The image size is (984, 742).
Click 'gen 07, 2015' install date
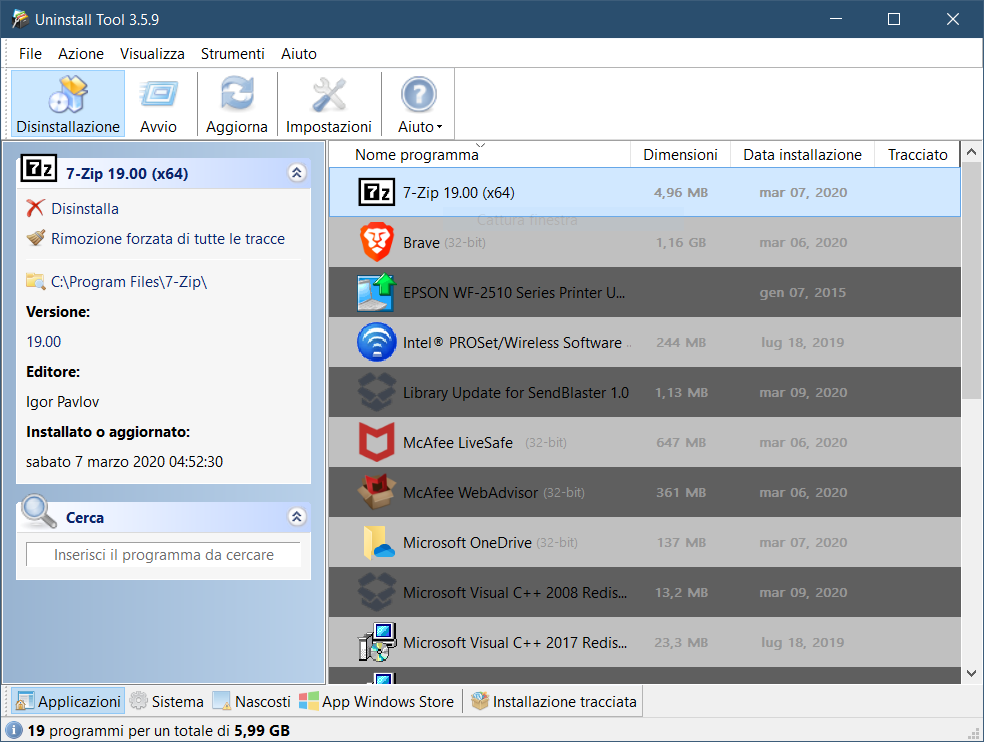[x=803, y=293]
